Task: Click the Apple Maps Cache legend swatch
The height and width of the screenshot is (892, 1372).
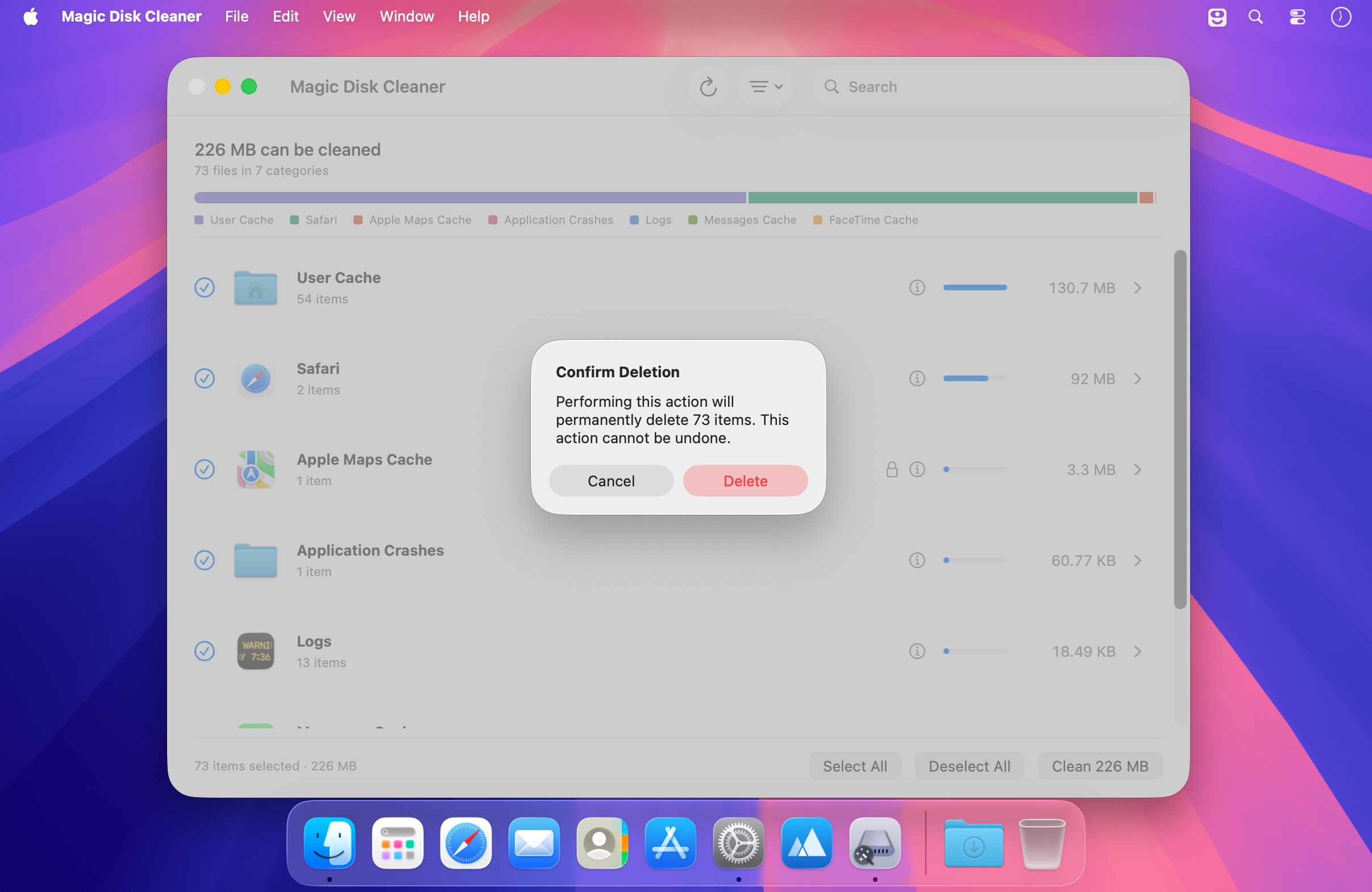Action: (358, 220)
